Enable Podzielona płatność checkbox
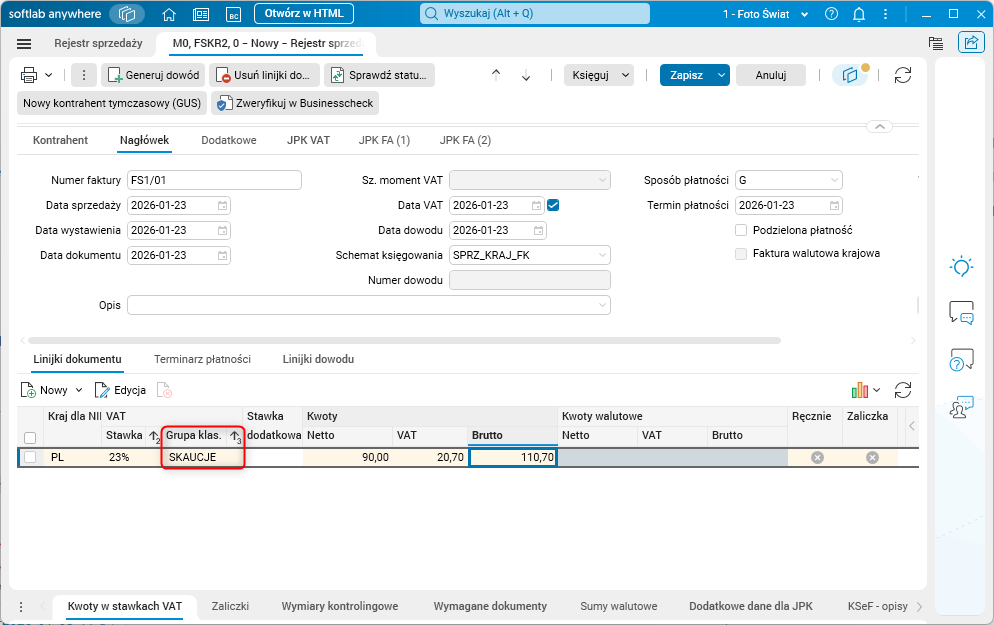The width and height of the screenshot is (994, 625). pyautogui.click(x=740, y=230)
